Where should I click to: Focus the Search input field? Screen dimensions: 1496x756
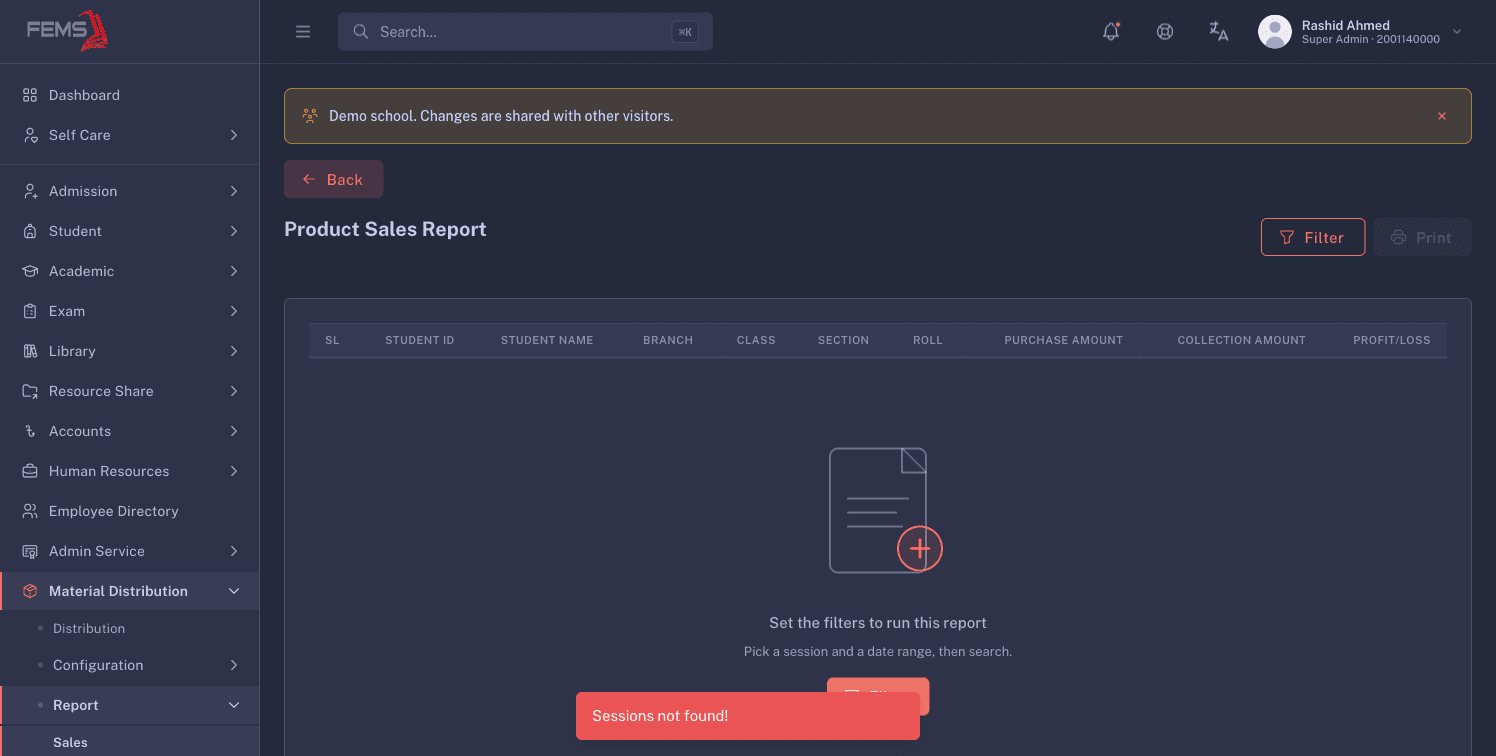tap(525, 32)
